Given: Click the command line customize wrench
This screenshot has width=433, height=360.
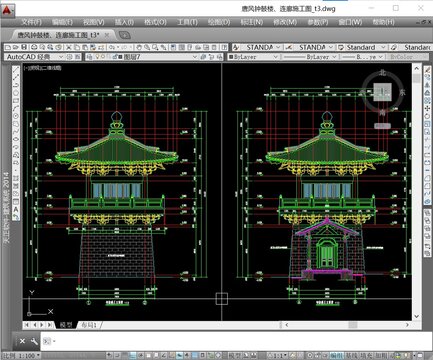Looking at the screenshot, I should pyautogui.click(x=34, y=341).
